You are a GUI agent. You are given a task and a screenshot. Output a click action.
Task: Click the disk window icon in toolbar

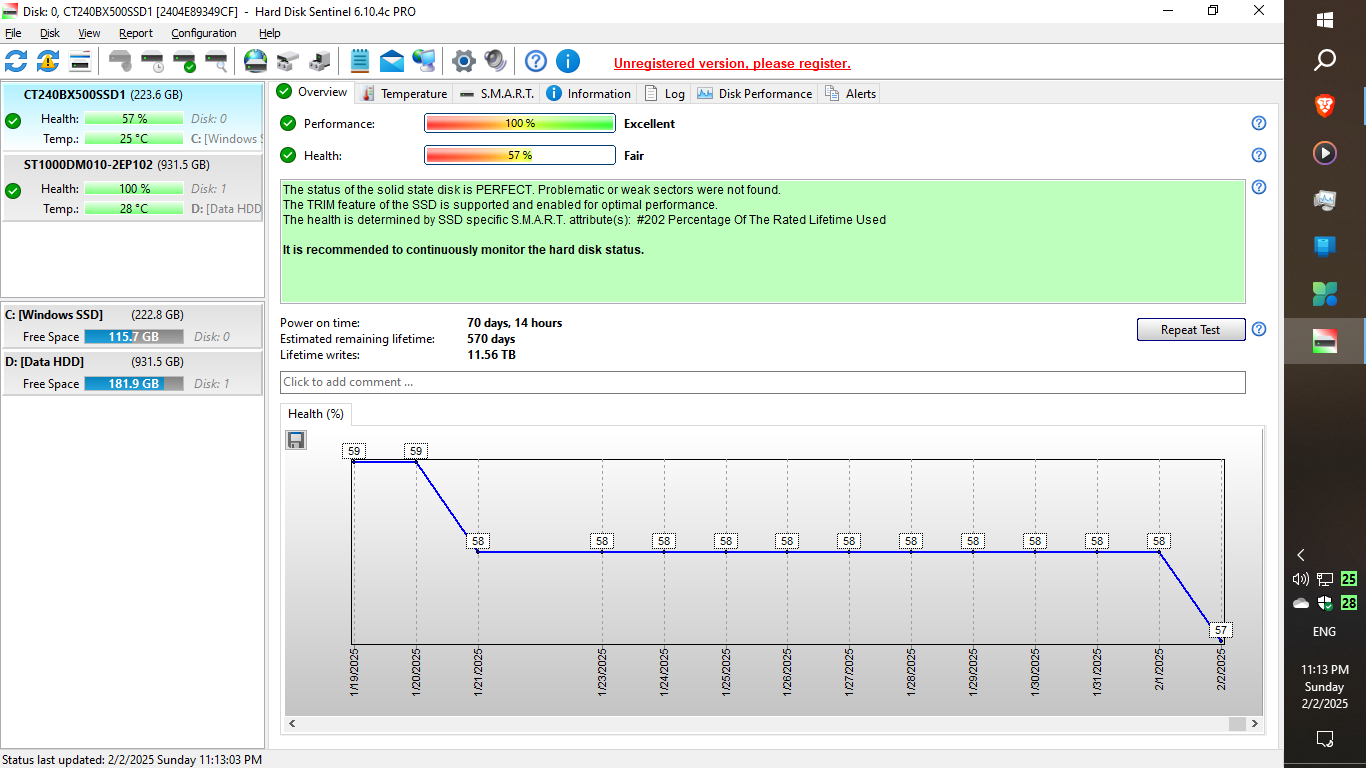tap(80, 61)
